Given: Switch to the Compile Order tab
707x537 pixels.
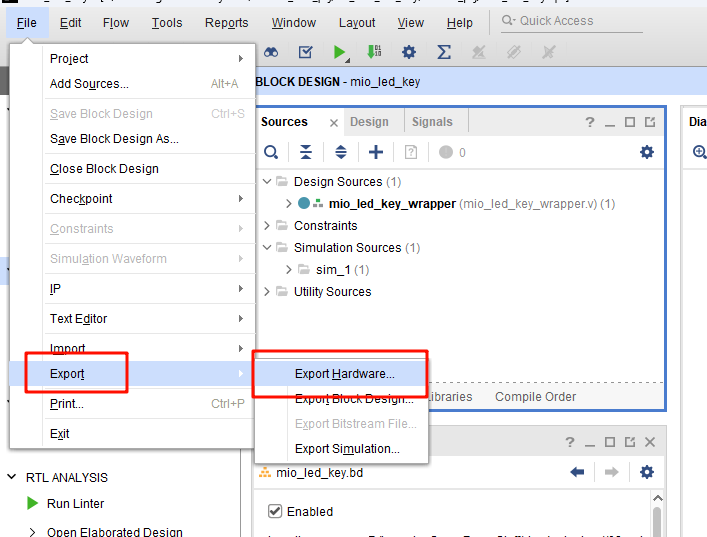Looking at the screenshot, I should click(x=535, y=397).
